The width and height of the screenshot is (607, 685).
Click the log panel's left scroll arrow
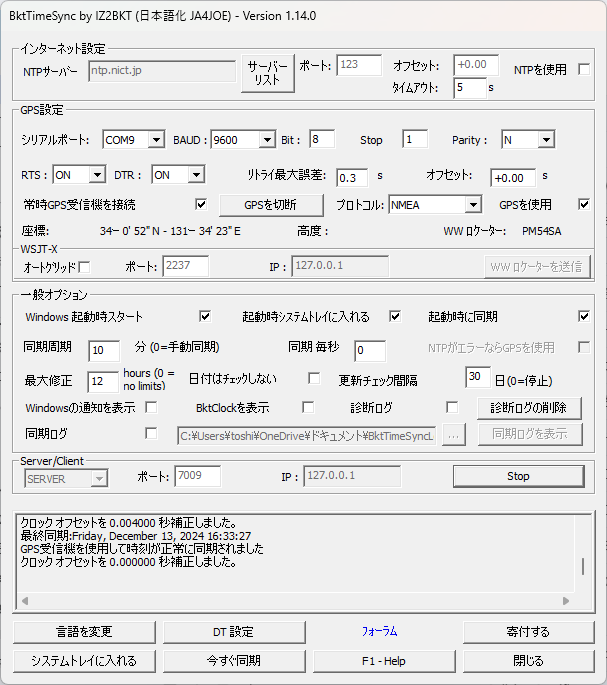click(25, 601)
